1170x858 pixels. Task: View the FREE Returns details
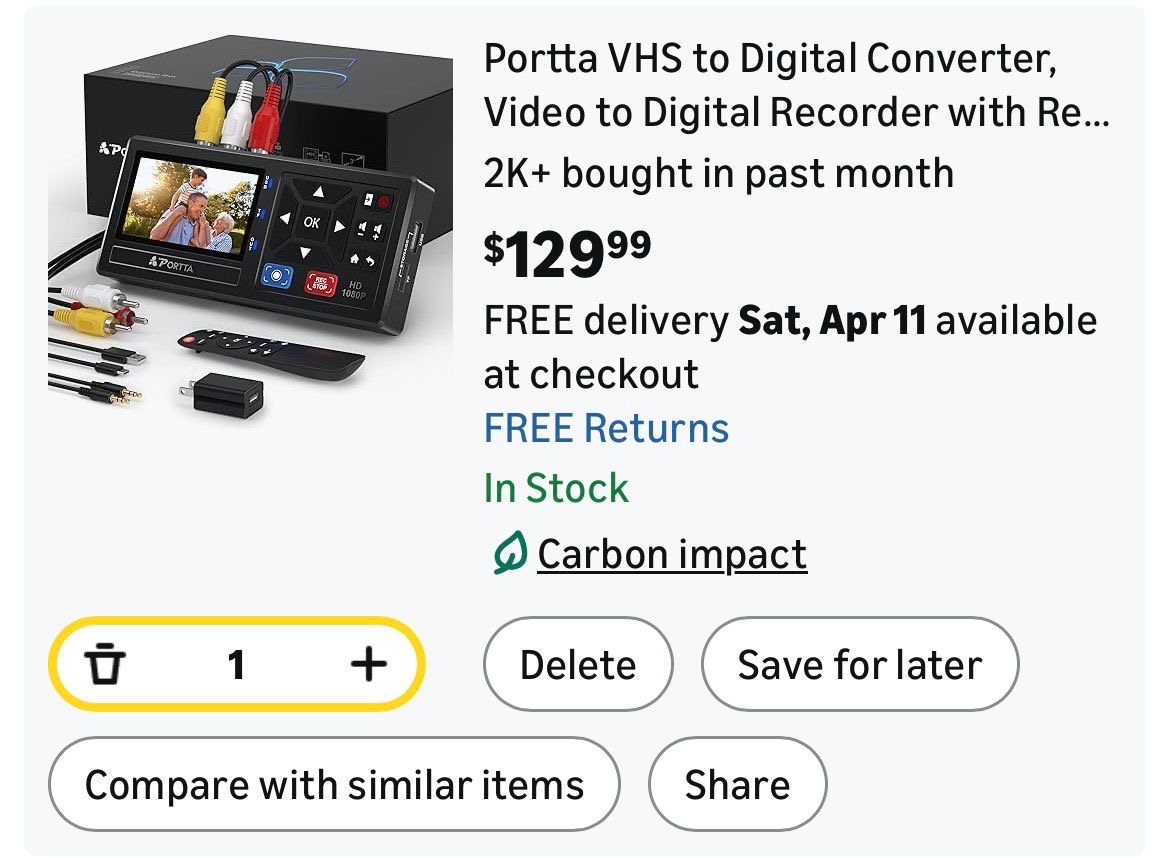pos(606,428)
